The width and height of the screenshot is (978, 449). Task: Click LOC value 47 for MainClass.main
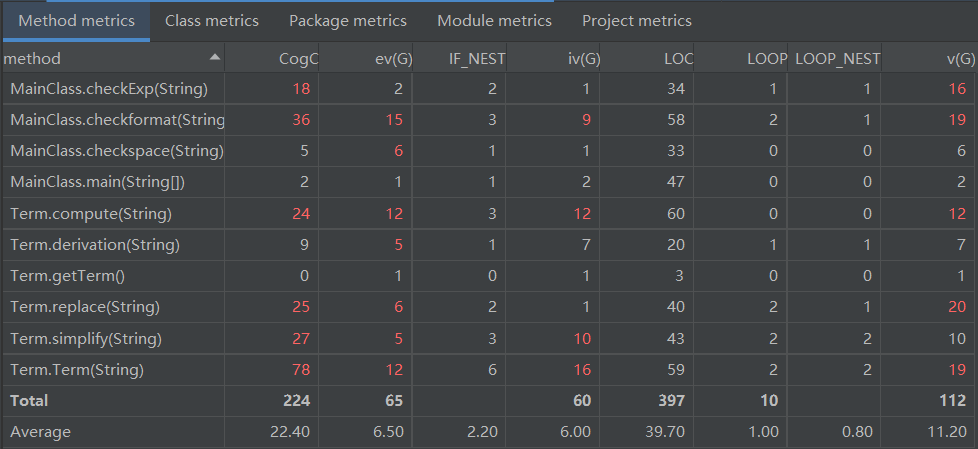675,182
